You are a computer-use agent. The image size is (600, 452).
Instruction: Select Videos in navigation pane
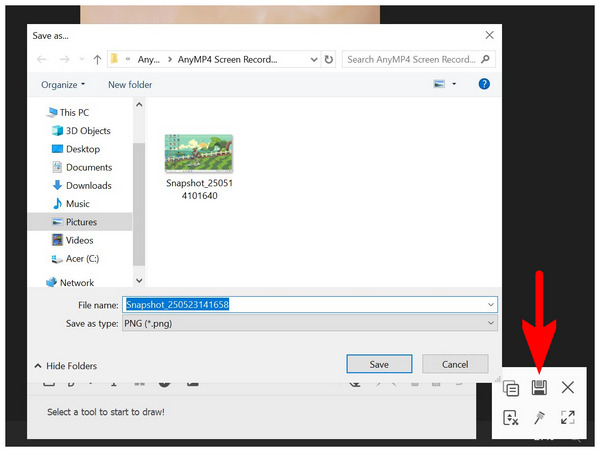point(73,240)
